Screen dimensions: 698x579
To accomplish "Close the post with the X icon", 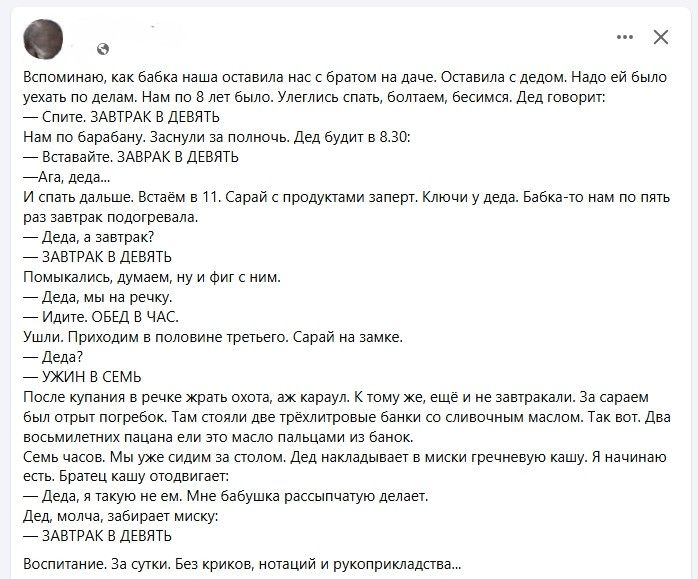I will pyautogui.click(x=661, y=37).
